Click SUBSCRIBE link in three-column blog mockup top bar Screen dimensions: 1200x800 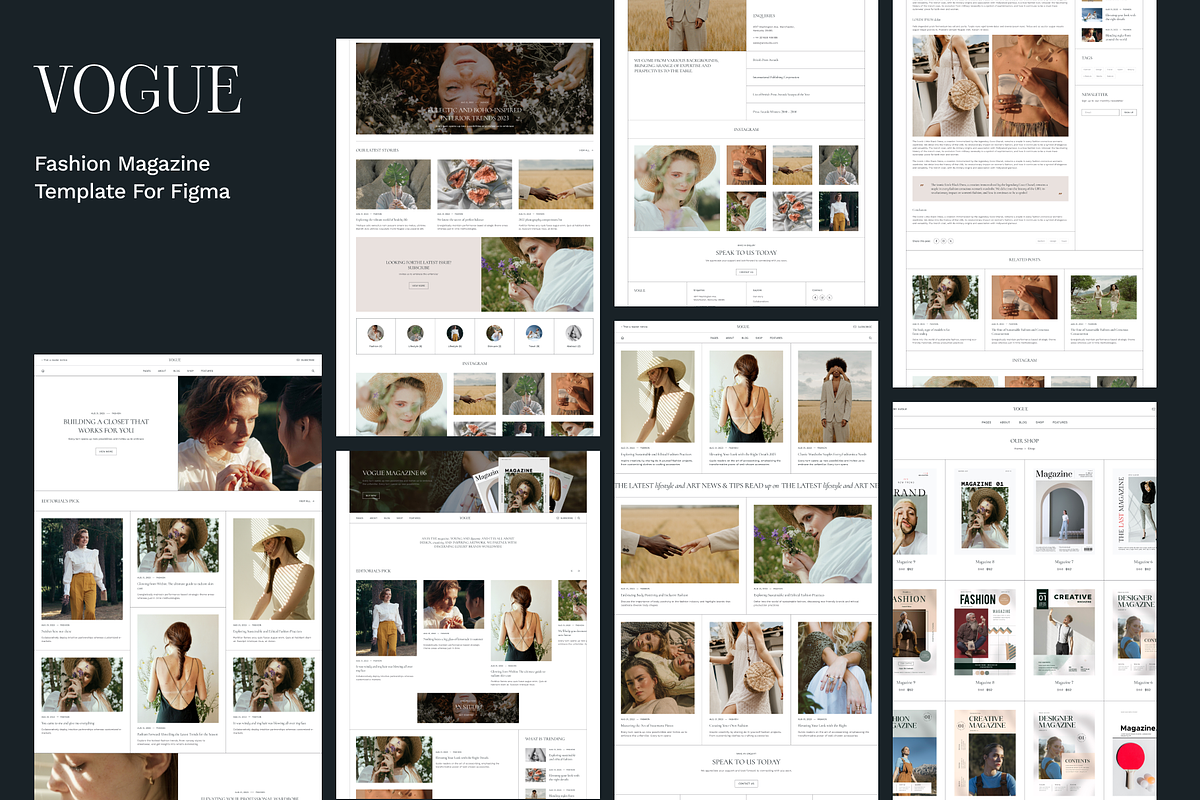click(863, 327)
